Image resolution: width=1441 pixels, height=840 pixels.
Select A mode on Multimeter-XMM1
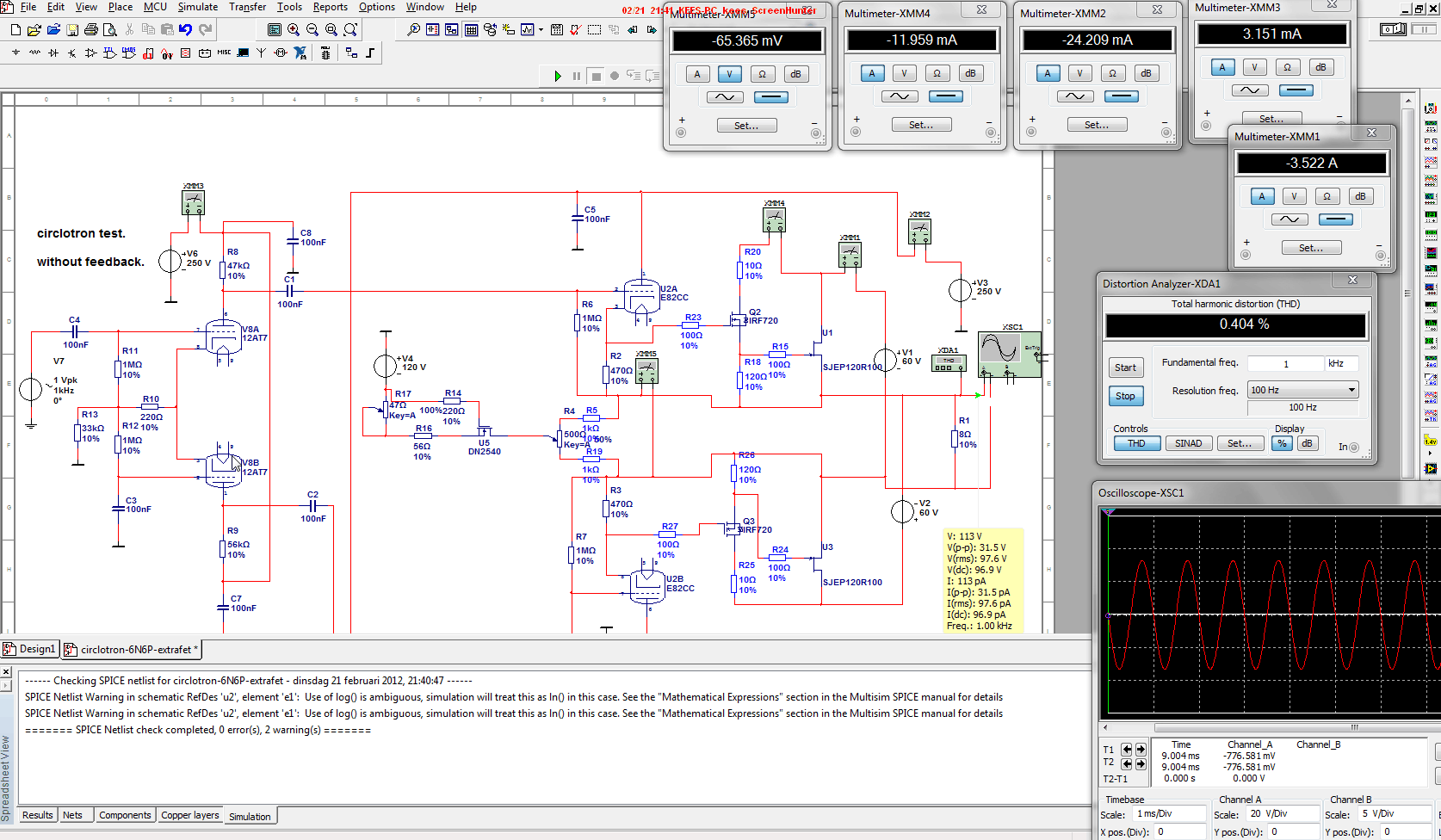pyautogui.click(x=1262, y=196)
